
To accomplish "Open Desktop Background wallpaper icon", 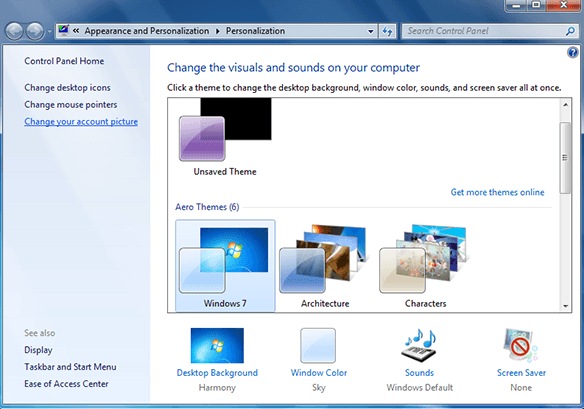I will 217,345.
